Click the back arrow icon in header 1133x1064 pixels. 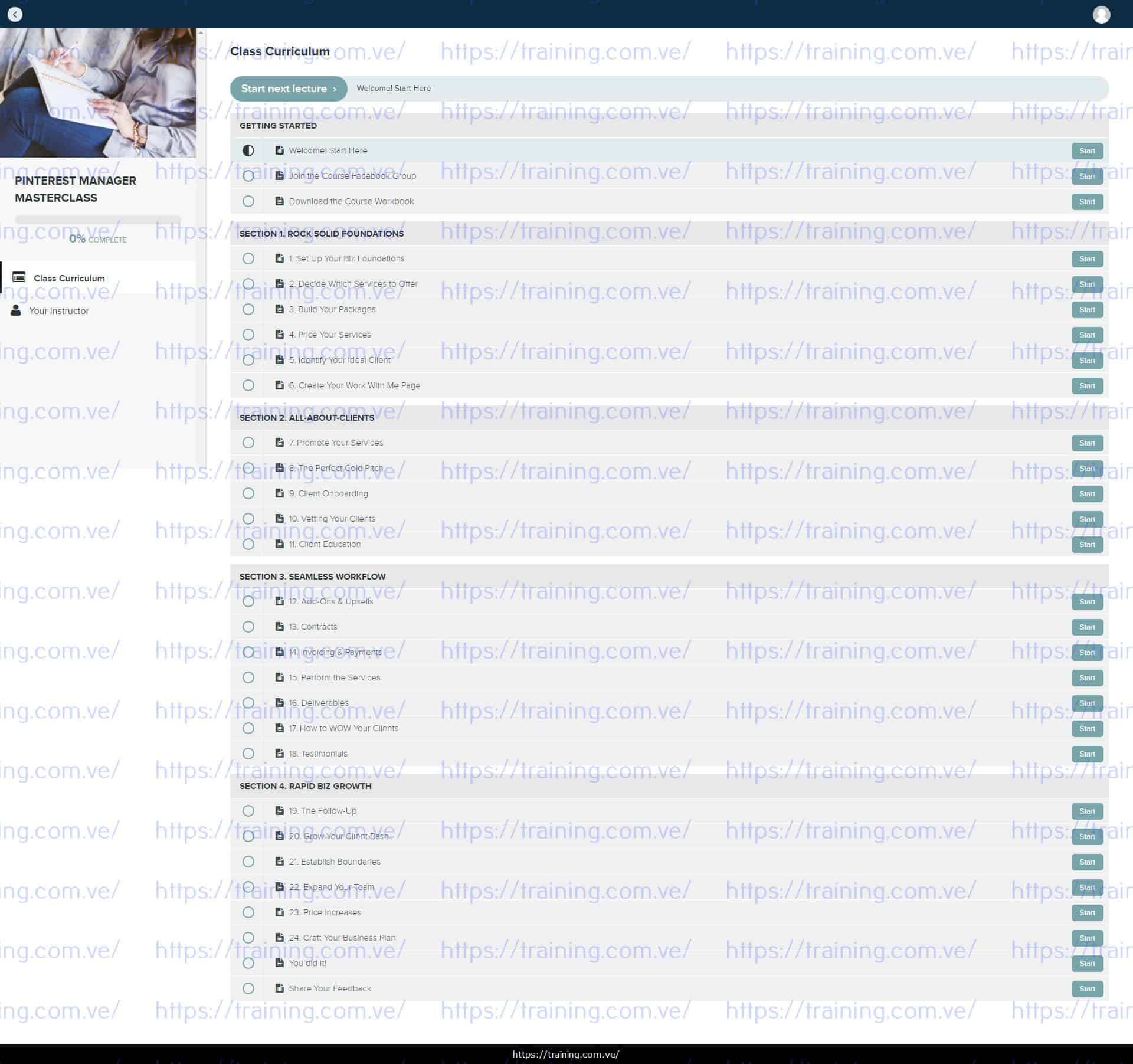coord(15,14)
